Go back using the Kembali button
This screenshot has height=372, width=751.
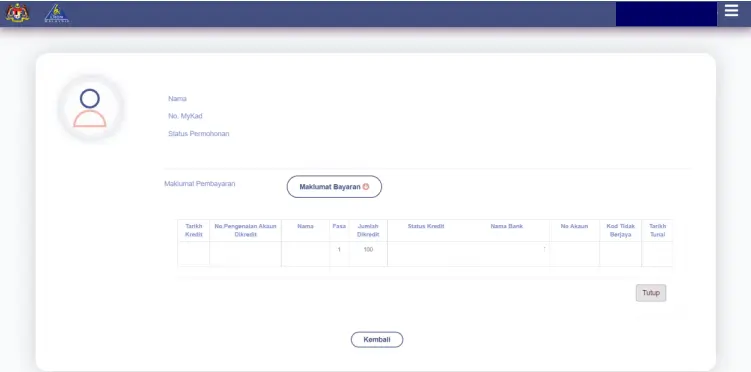pyautogui.click(x=377, y=339)
